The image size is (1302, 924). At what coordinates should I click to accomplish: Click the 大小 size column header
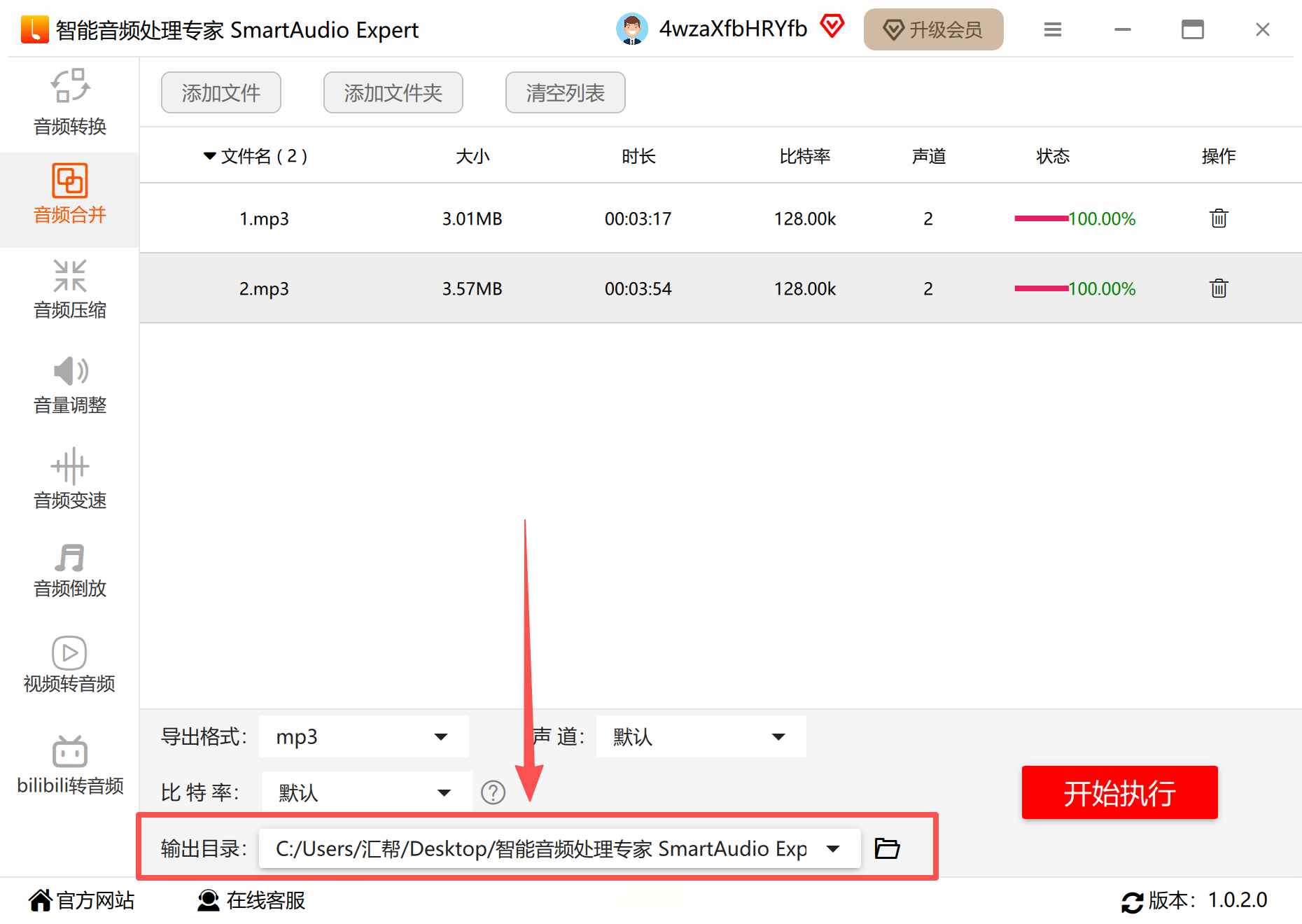(x=472, y=156)
